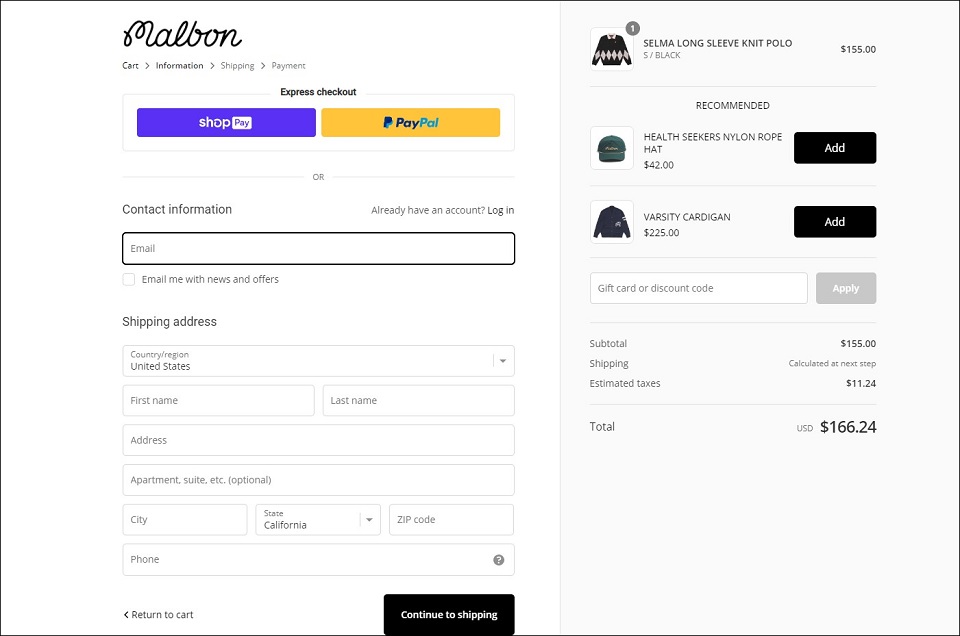
Task: Focus the gift card or discount code field
Action: click(699, 288)
